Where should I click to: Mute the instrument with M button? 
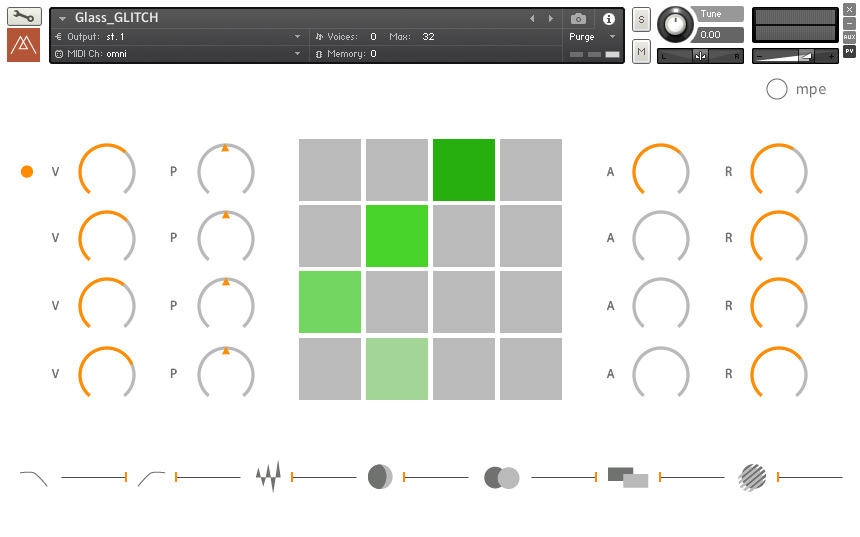(x=641, y=52)
